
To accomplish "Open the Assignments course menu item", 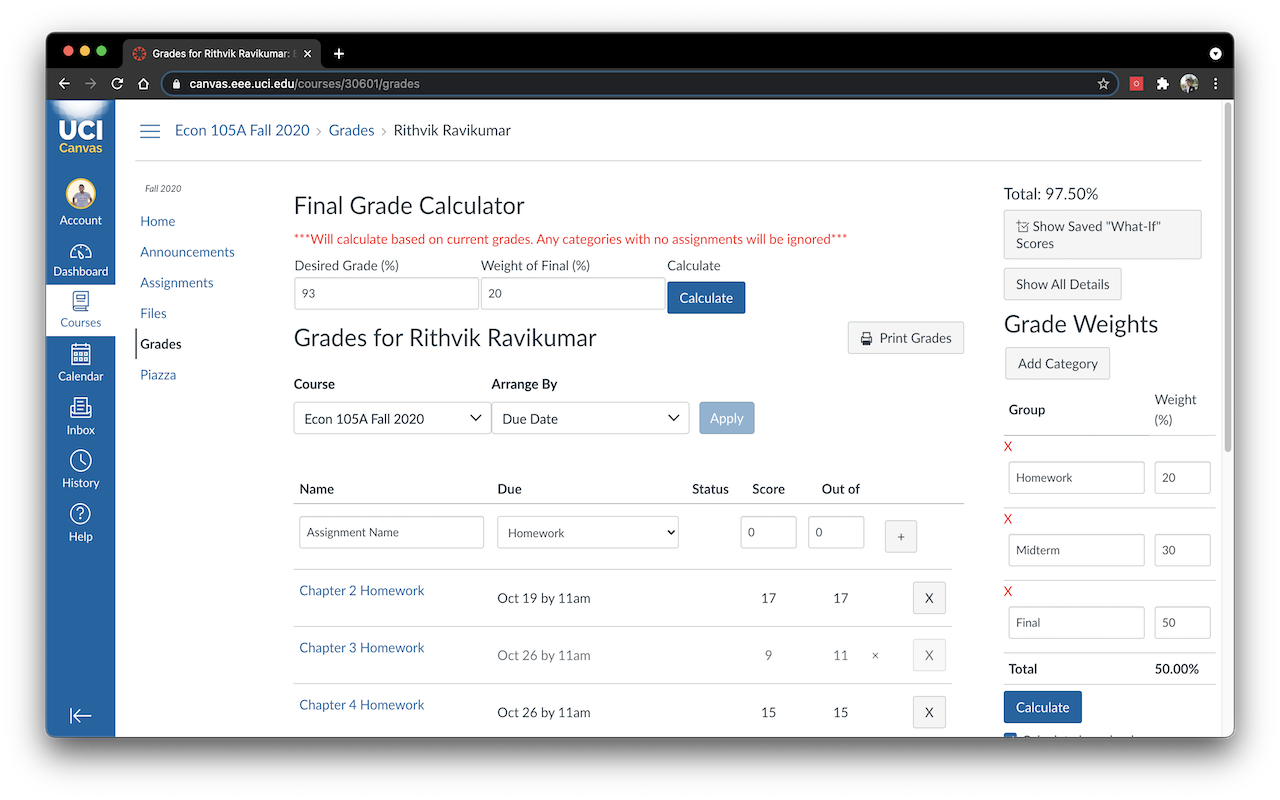I will point(177,283).
